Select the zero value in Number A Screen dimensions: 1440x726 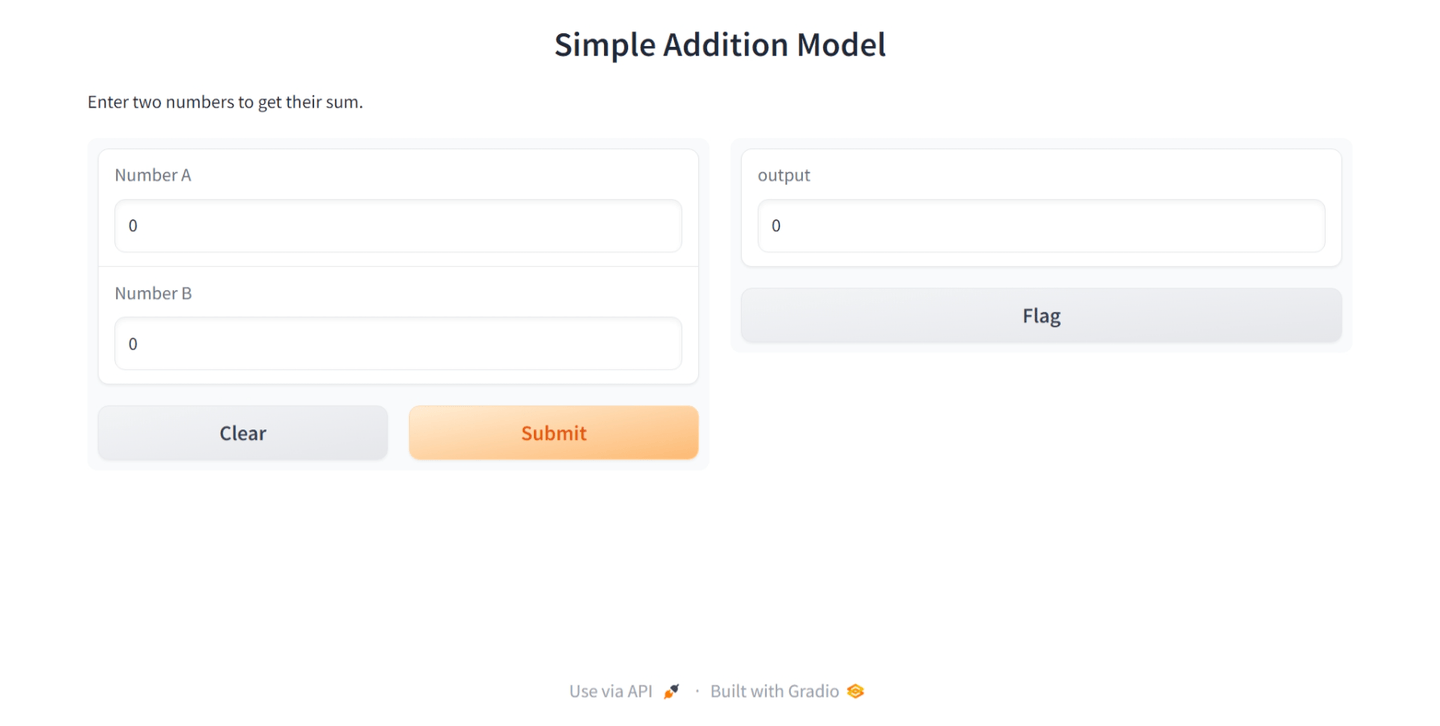click(x=133, y=226)
